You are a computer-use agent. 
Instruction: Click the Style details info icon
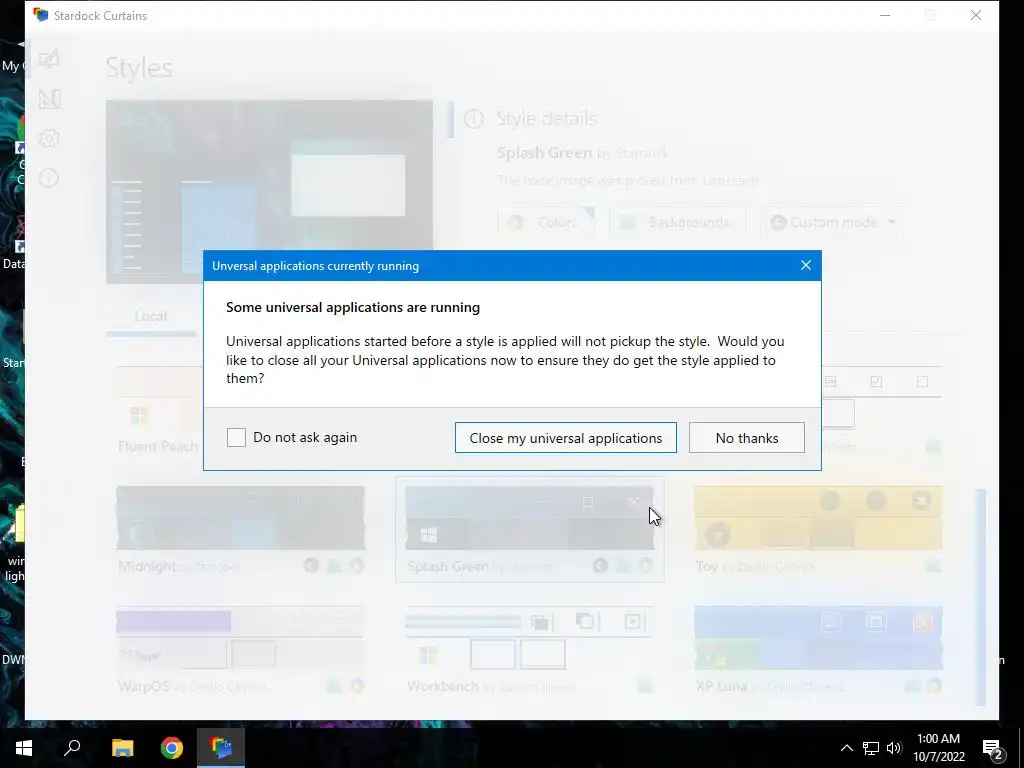(473, 119)
